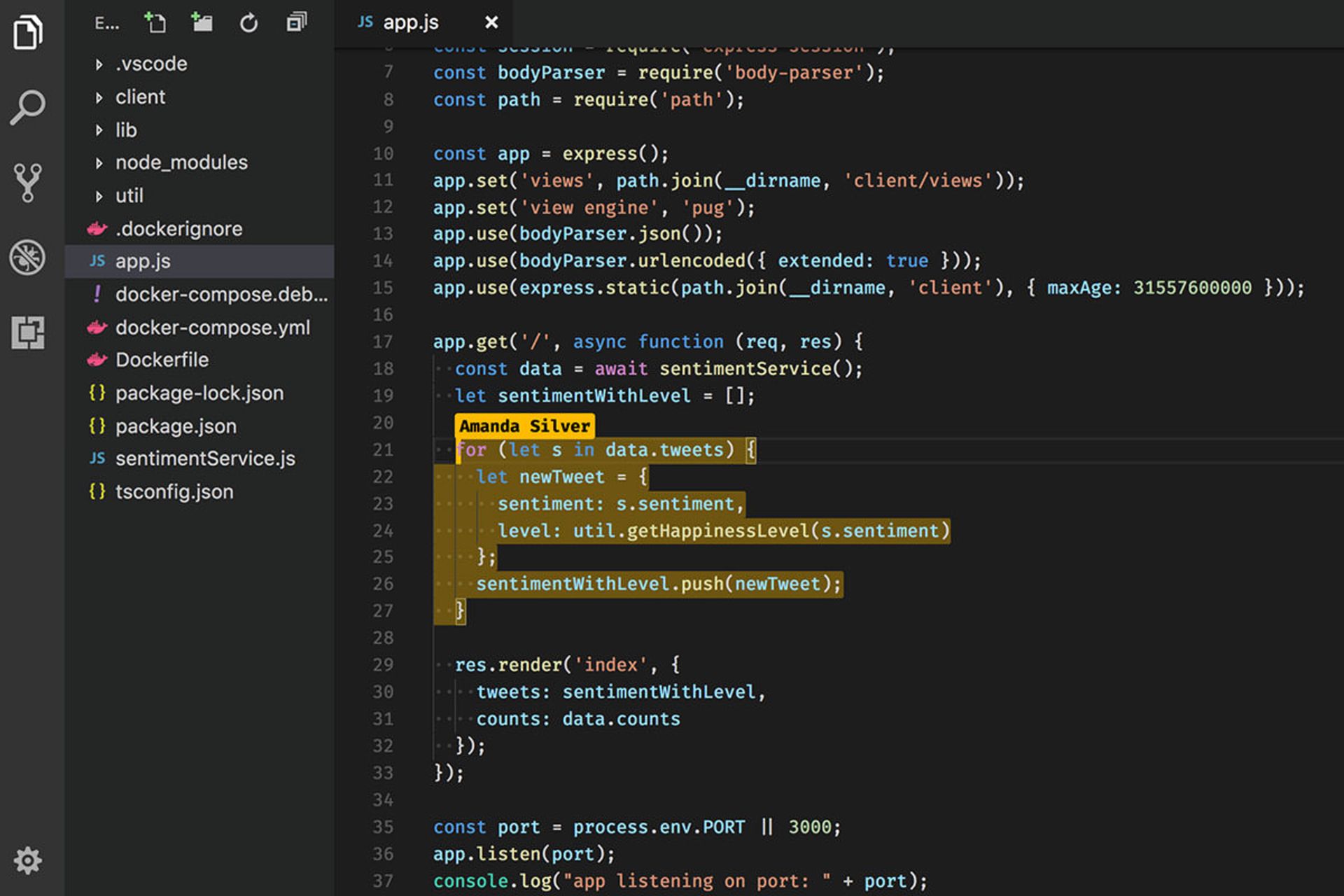Click the New File icon
Viewport: 1344px width, 896px height.
[155, 23]
